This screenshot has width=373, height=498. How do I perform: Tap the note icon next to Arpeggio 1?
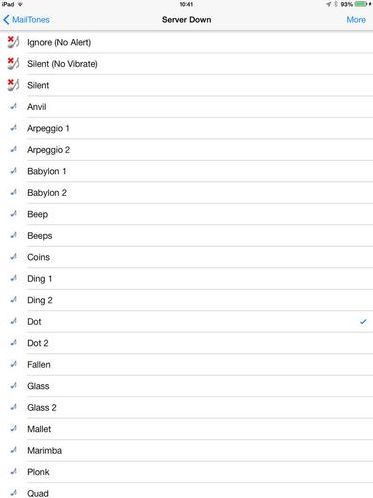[13, 128]
